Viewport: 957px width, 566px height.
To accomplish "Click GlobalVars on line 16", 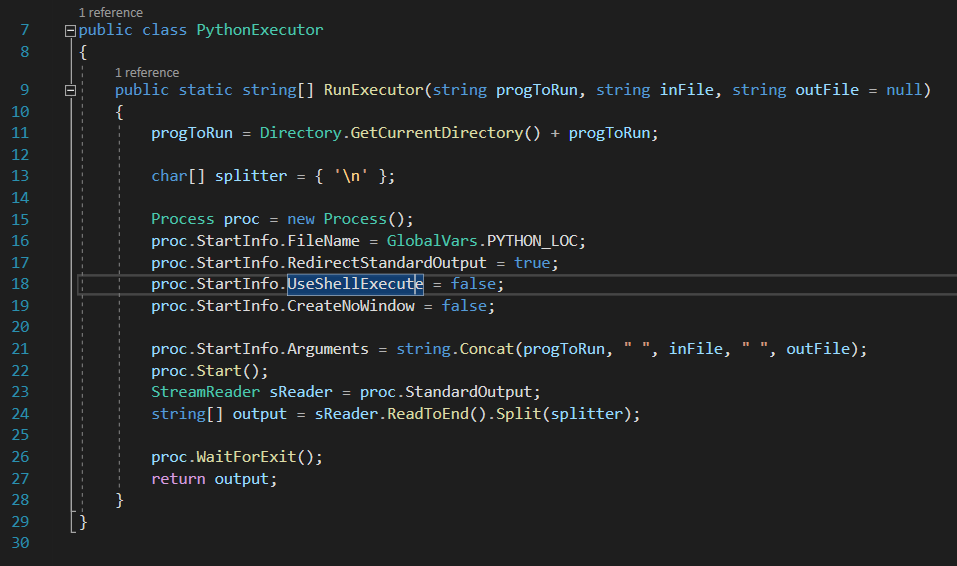I will pyautogui.click(x=432, y=241).
